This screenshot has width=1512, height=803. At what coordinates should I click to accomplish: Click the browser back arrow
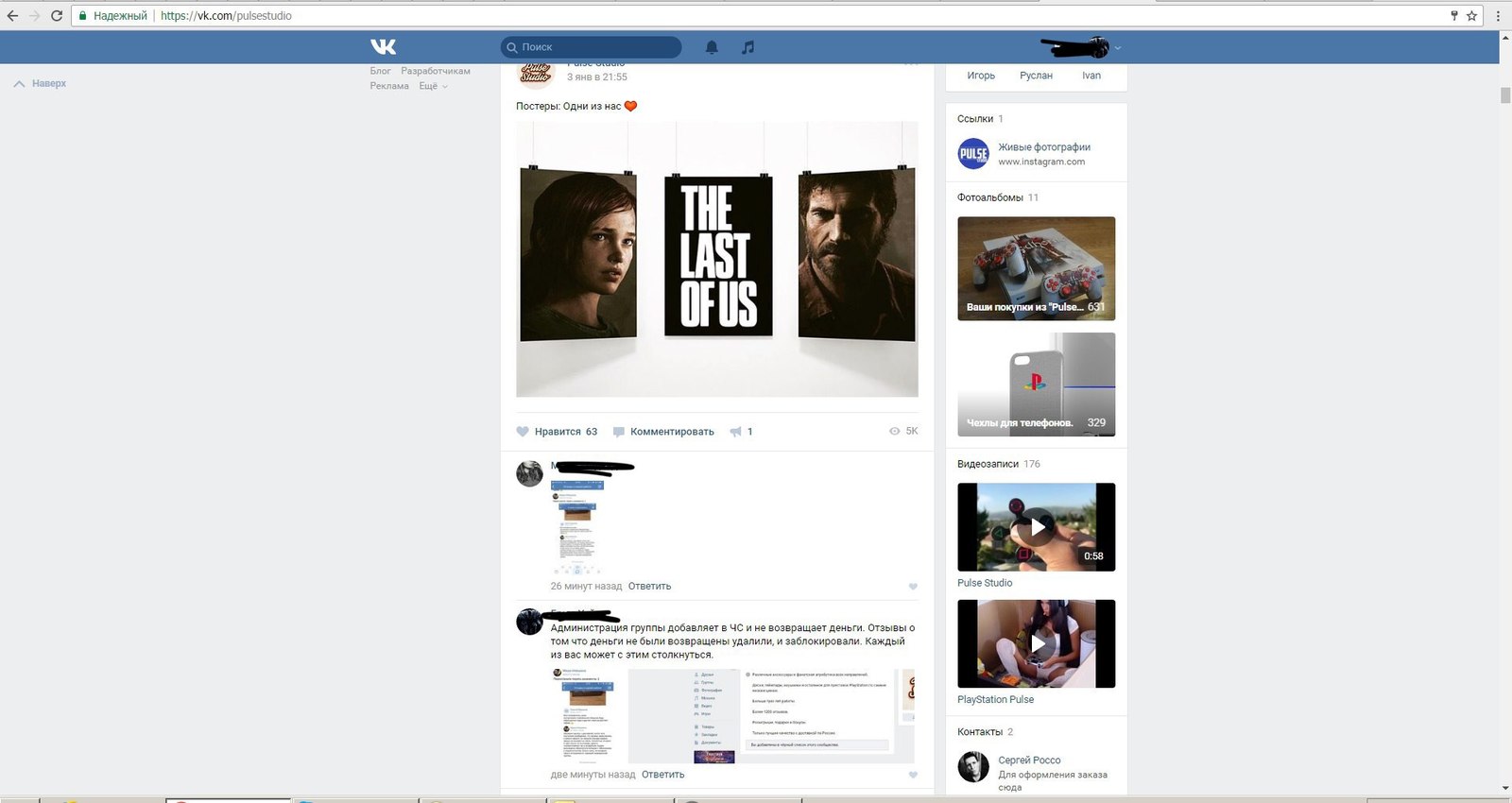[12, 15]
